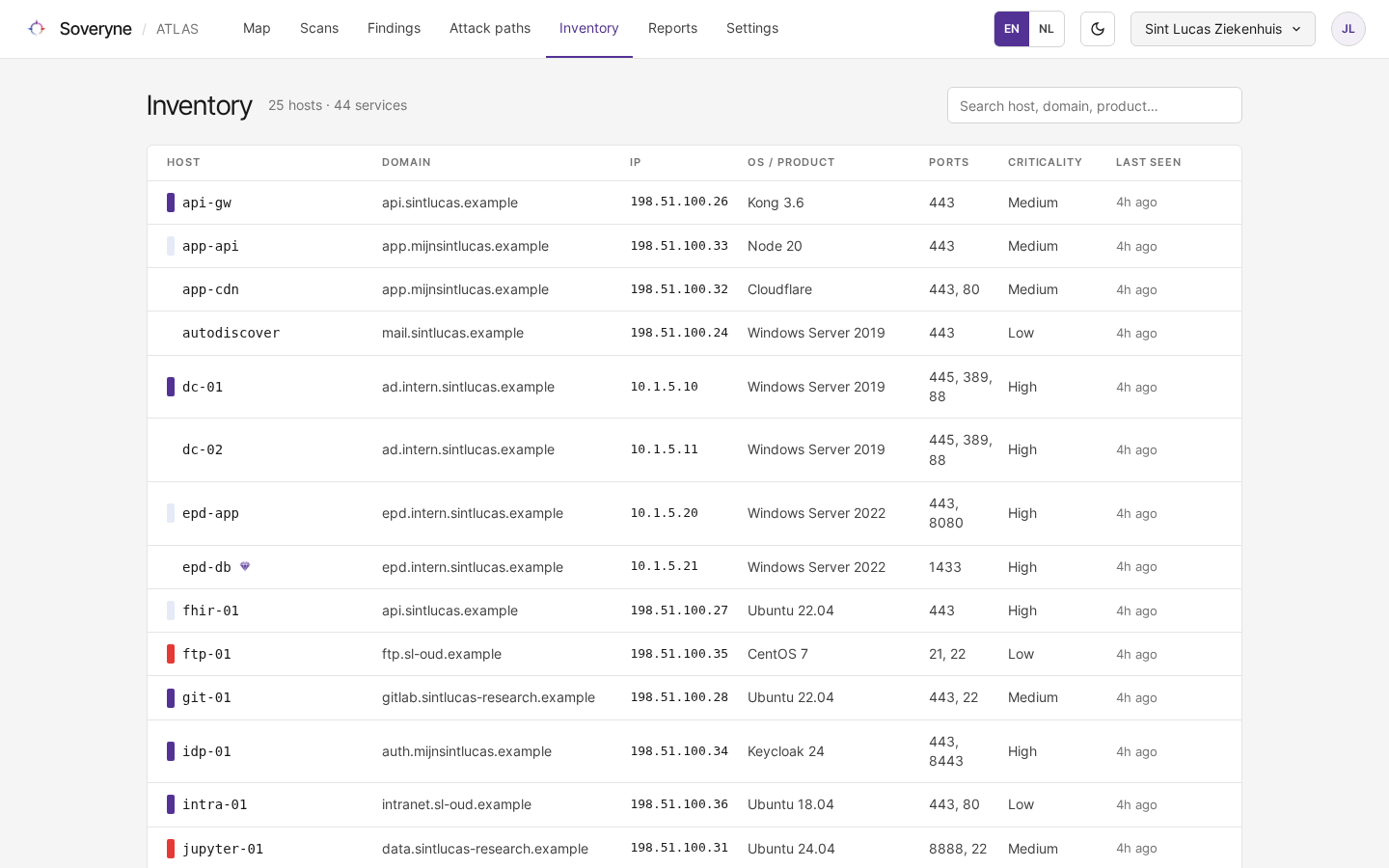Click the purple status marker of api-gw

171,203
